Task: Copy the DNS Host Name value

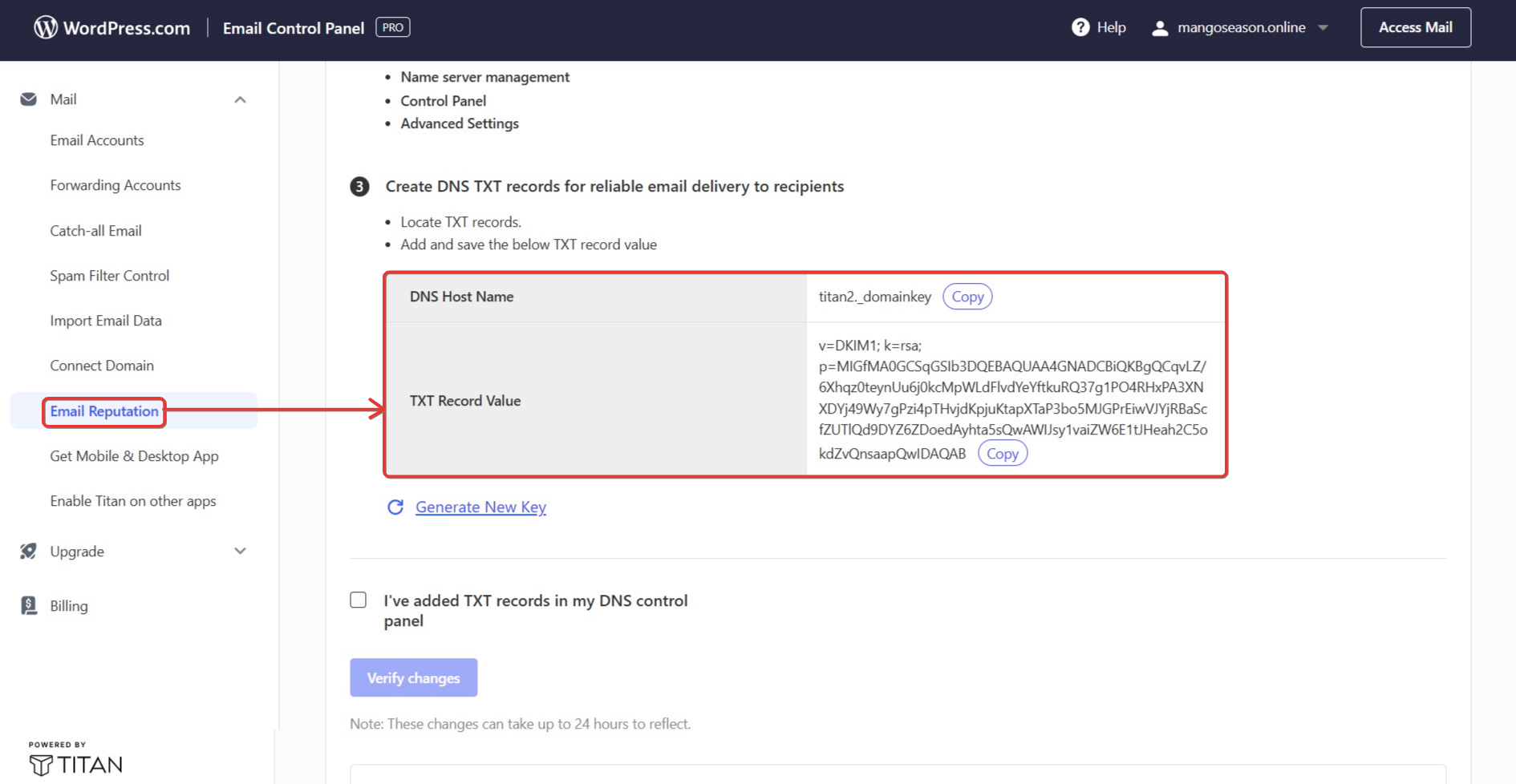Action: (x=967, y=297)
